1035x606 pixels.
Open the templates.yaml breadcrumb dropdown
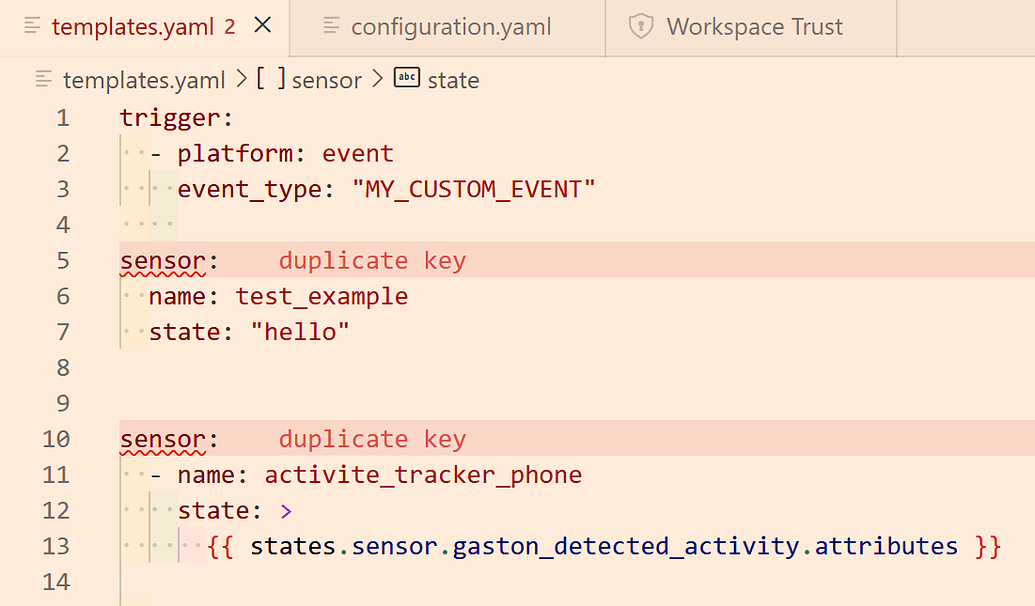click(144, 79)
